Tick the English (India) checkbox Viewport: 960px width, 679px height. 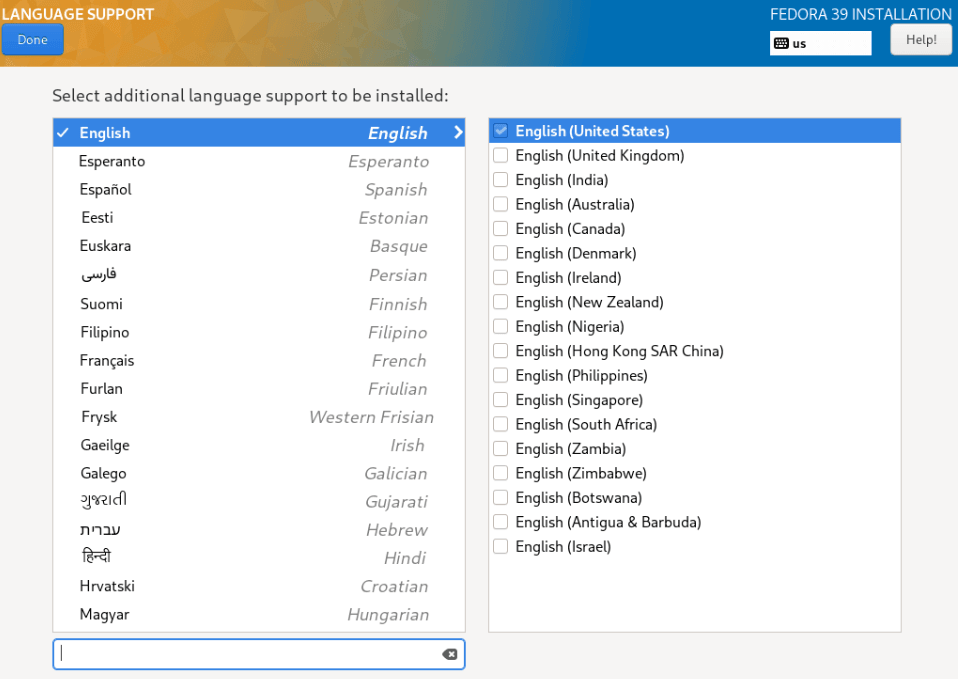501,179
